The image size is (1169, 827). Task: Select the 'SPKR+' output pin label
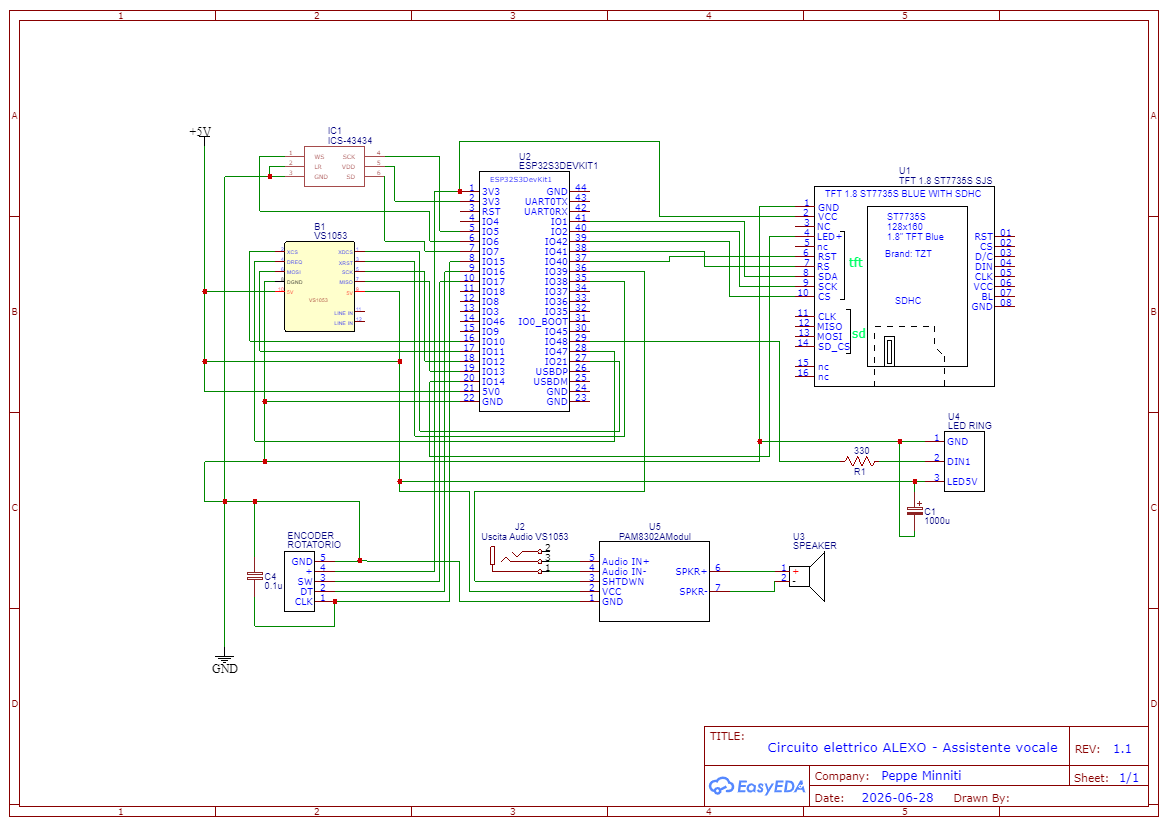coord(691,572)
